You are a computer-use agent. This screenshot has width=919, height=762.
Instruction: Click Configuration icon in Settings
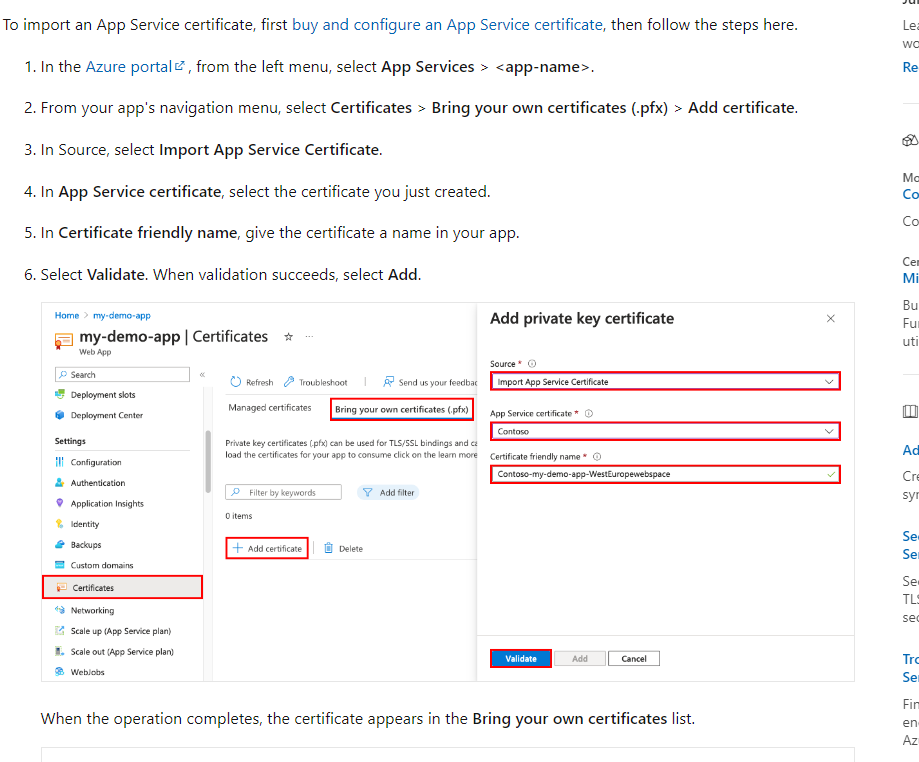click(60, 462)
